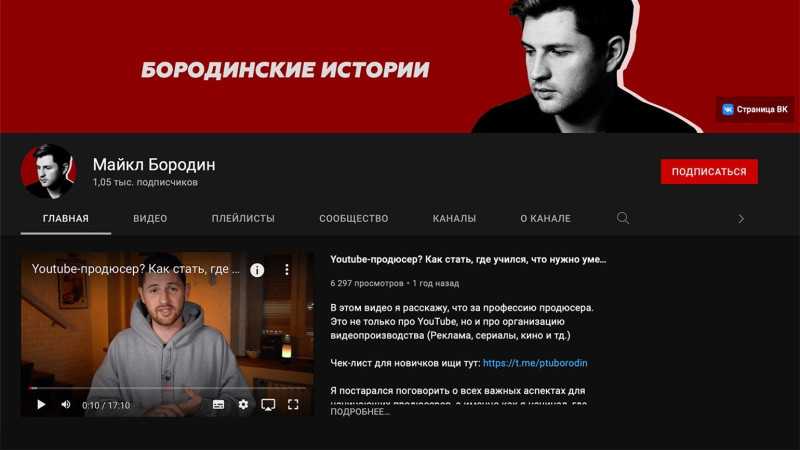Screen dimensions: 800x450
Task: Click the Бородинские истории banner title
Action: click(x=285, y=70)
